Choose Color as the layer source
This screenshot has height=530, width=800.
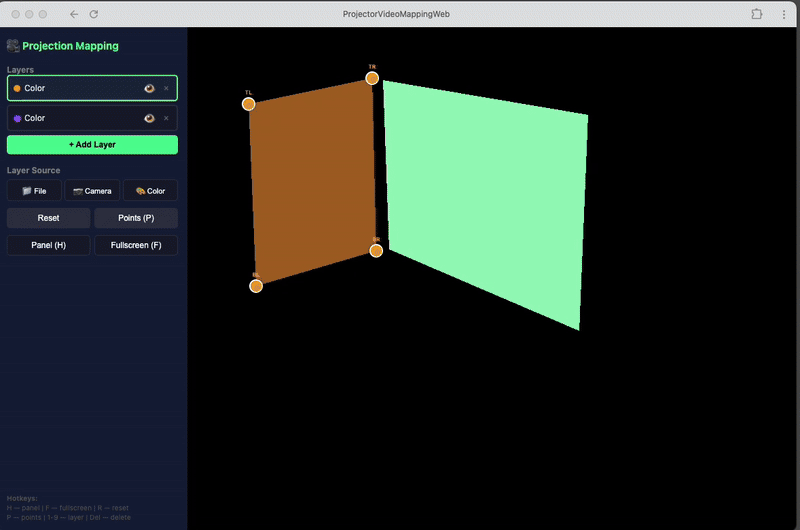pyautogui.click(x=150, y=191)
